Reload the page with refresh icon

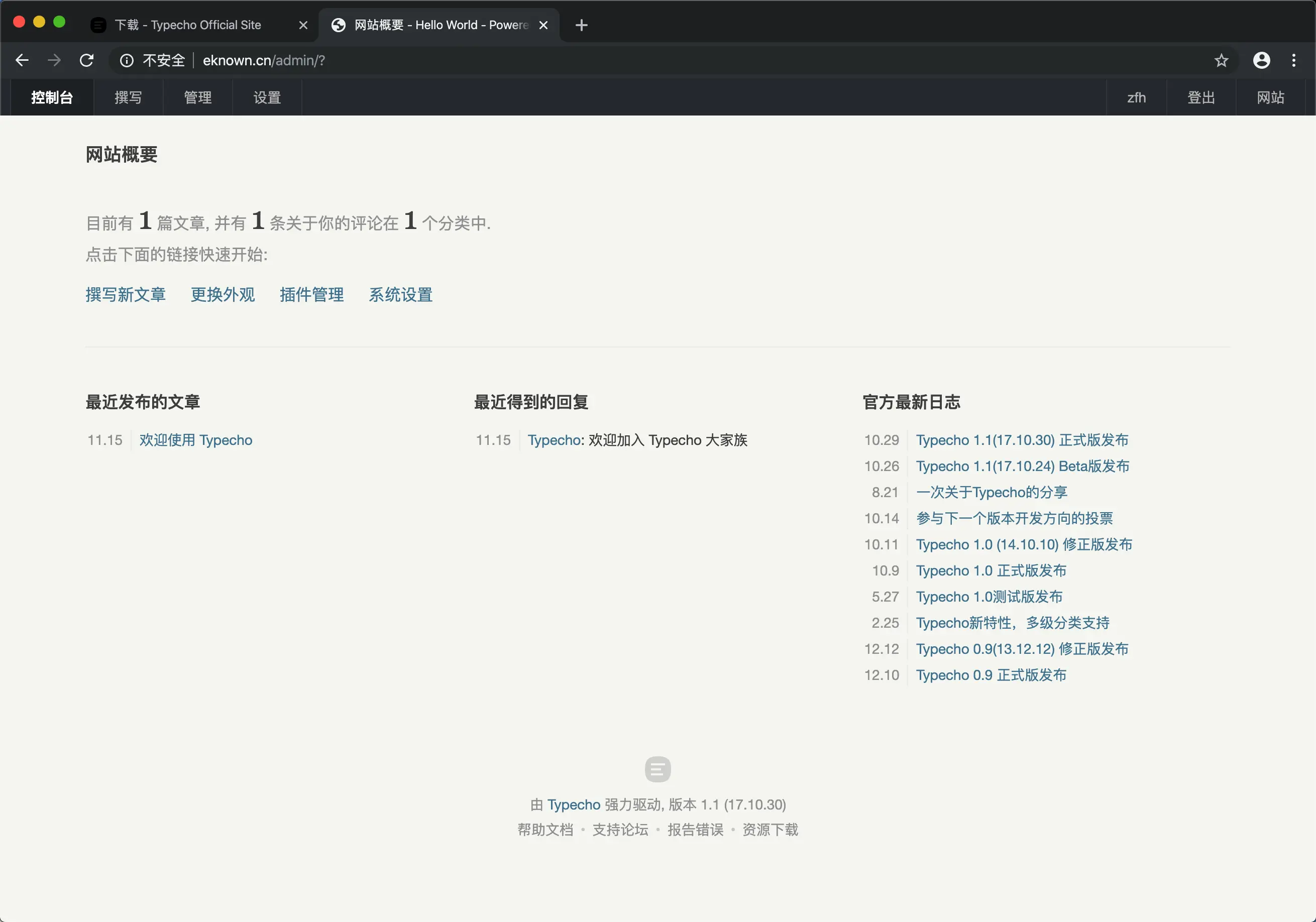[x=86, y=60]
